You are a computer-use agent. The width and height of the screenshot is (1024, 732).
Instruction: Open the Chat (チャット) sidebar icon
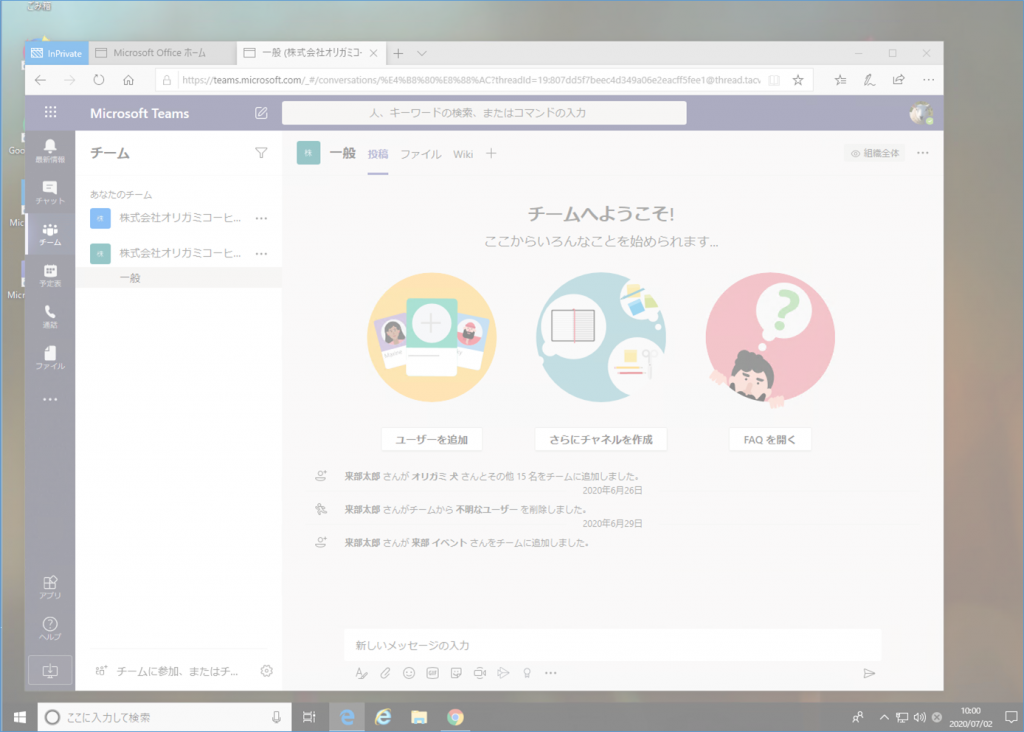click(50, 192)
